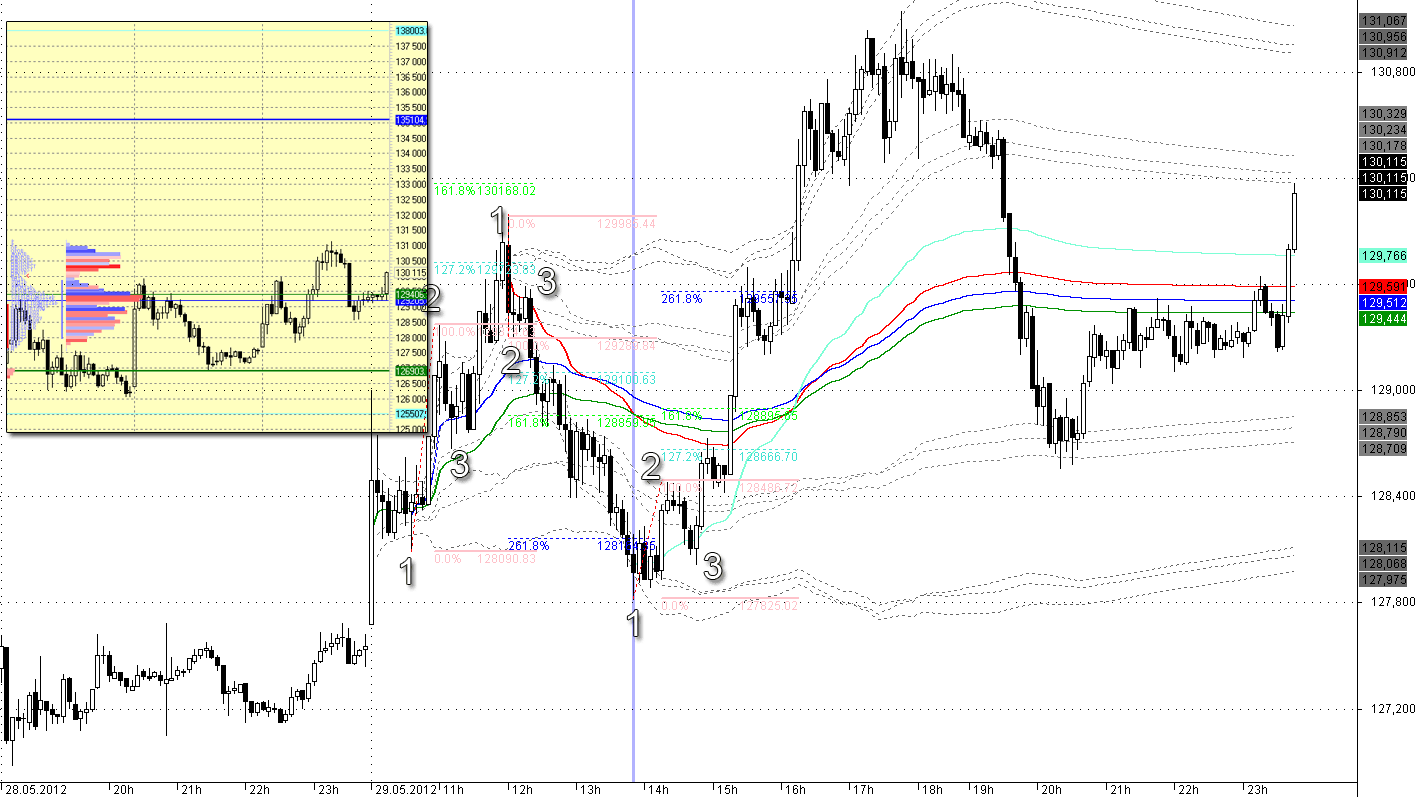This screenshot has width=1415, height=797.
Task: Click the 128,790 price label
Action: tap(1384, 432)
